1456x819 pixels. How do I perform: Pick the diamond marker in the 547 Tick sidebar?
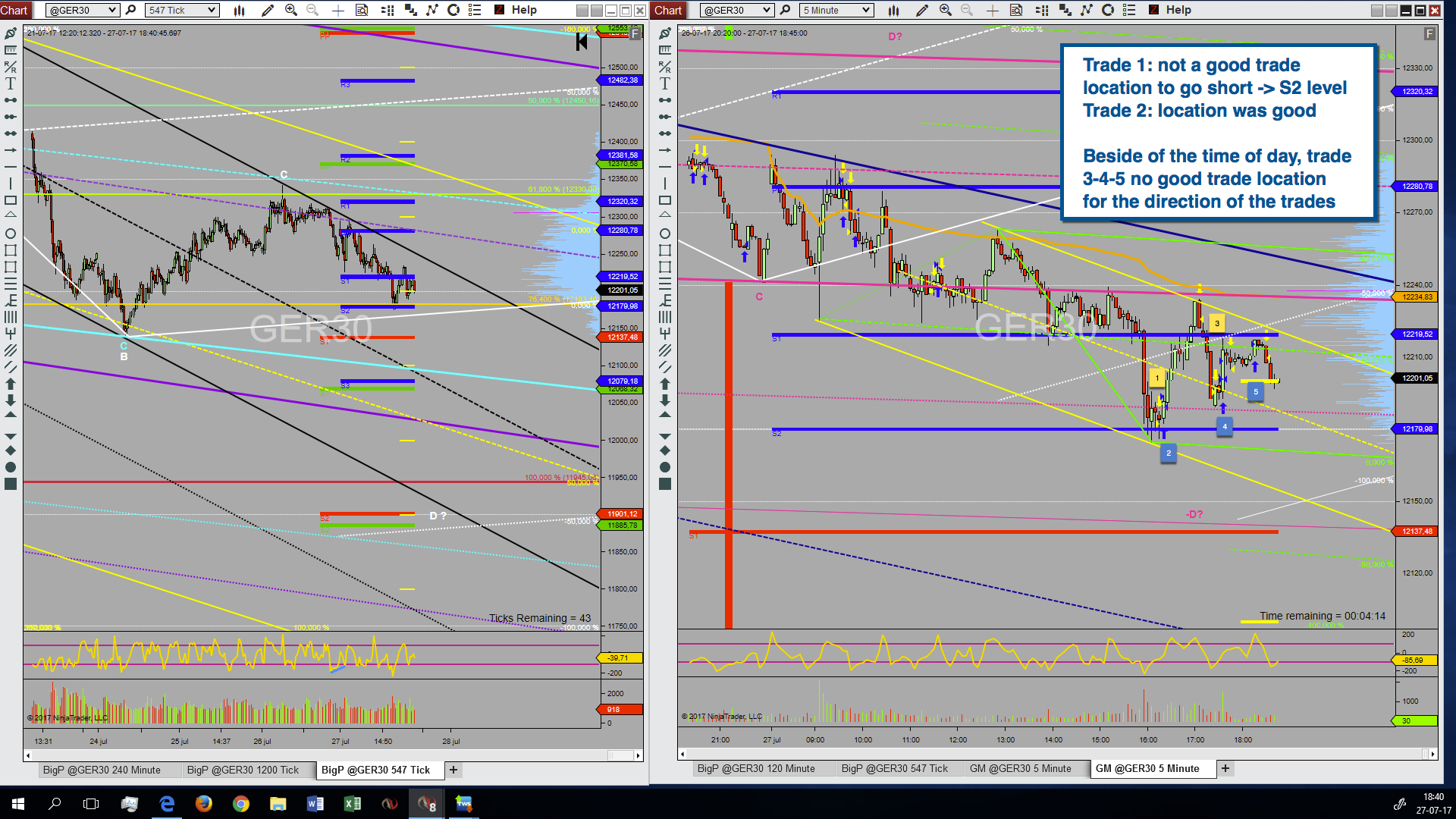tap(11, 450)
